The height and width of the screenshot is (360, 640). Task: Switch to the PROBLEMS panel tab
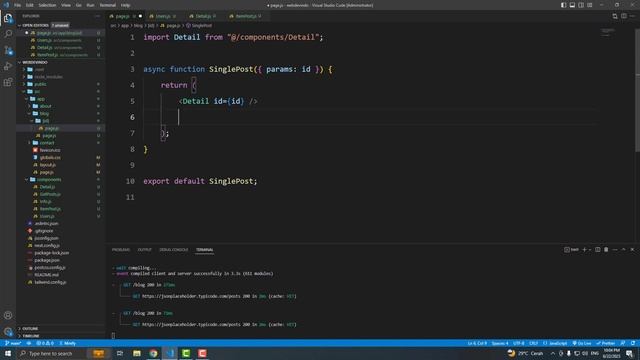coord(121,249)
